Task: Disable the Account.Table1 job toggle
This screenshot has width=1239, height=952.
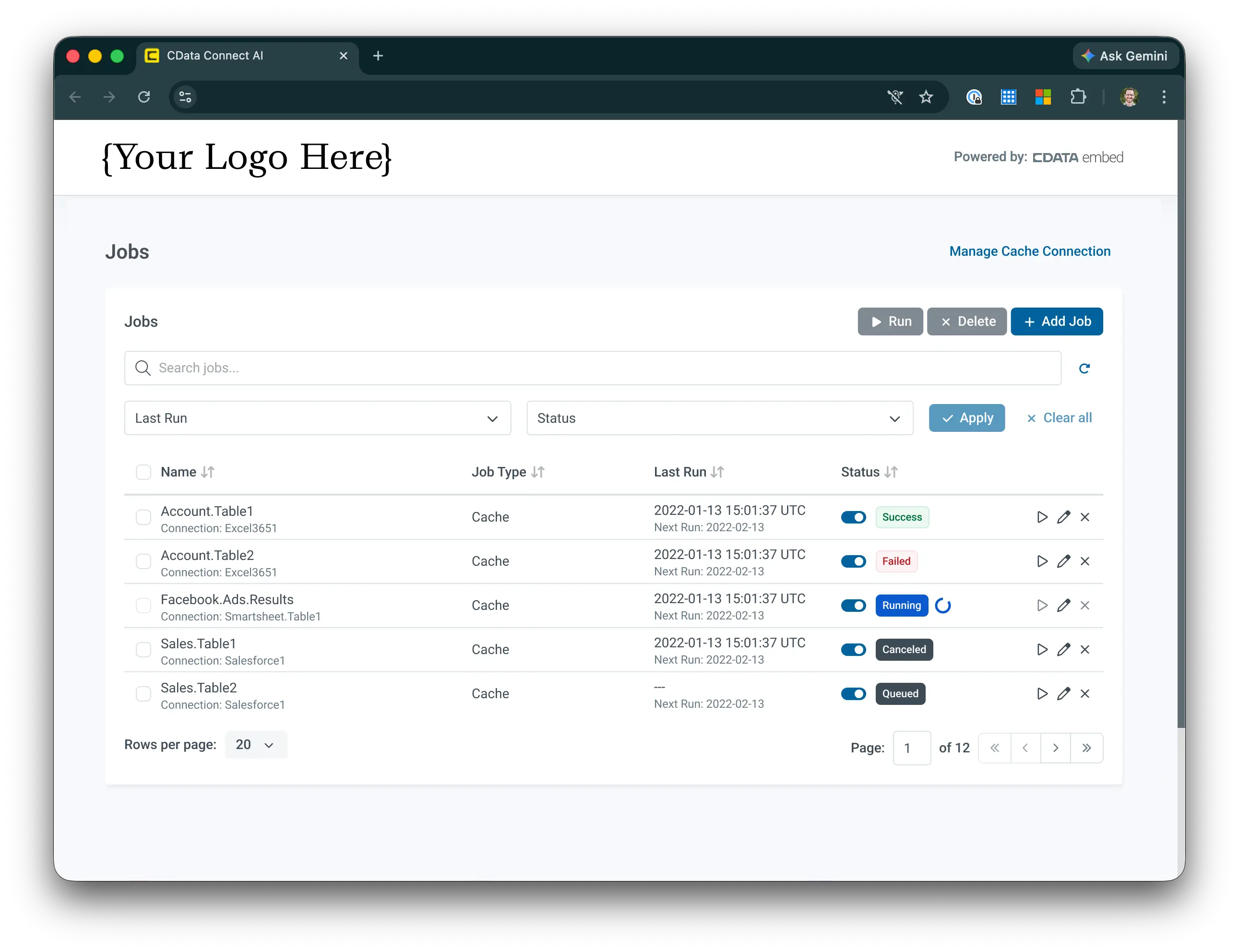Action: (853, 517)
